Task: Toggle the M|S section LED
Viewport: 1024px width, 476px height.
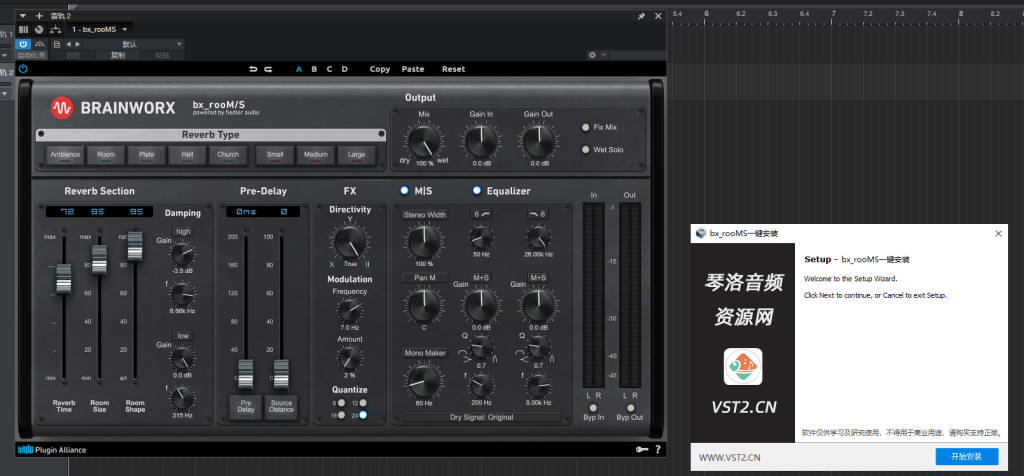Action: [x=404, y=191]
